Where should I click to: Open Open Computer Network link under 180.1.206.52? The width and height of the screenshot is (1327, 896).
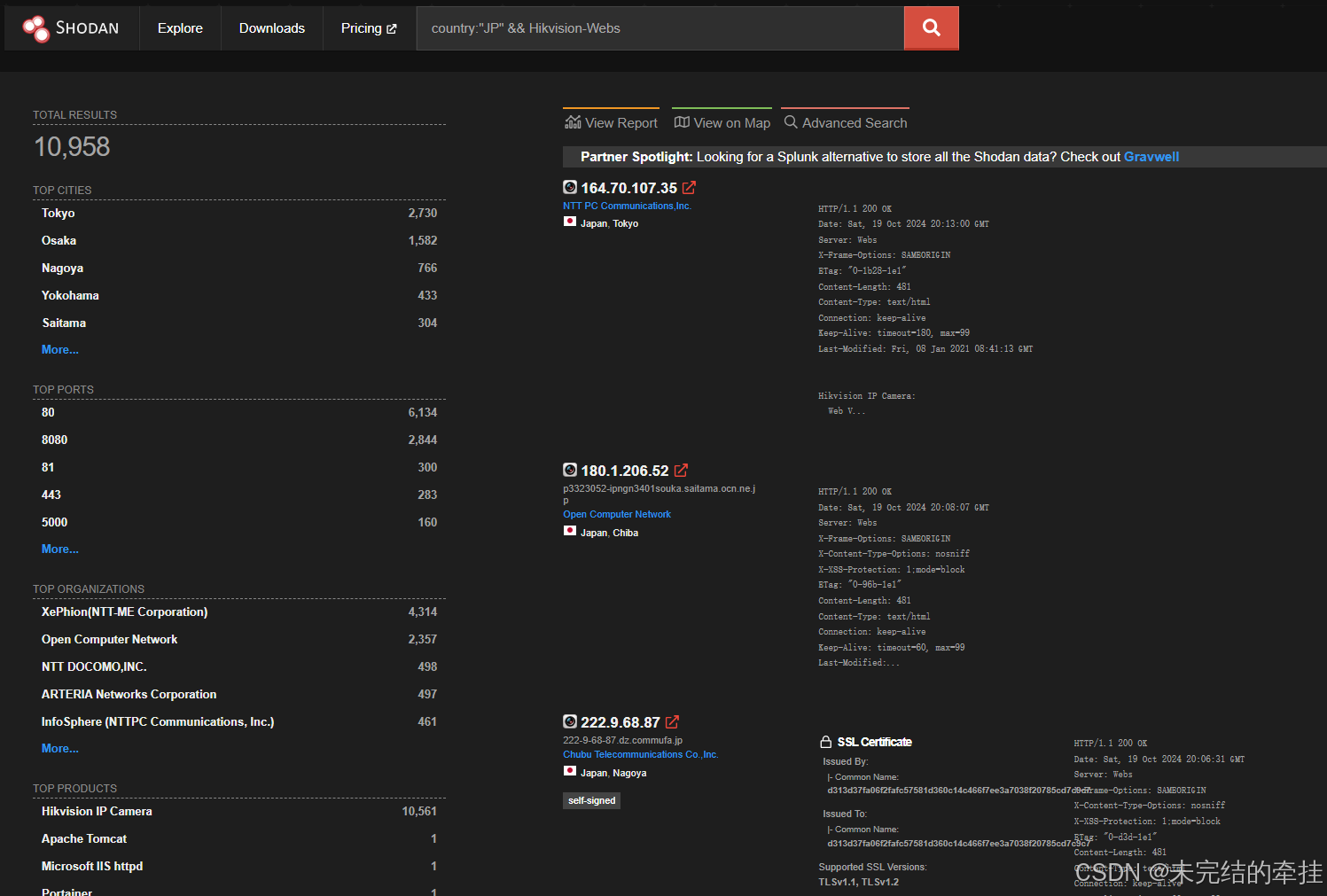click(x=617, y=514)
